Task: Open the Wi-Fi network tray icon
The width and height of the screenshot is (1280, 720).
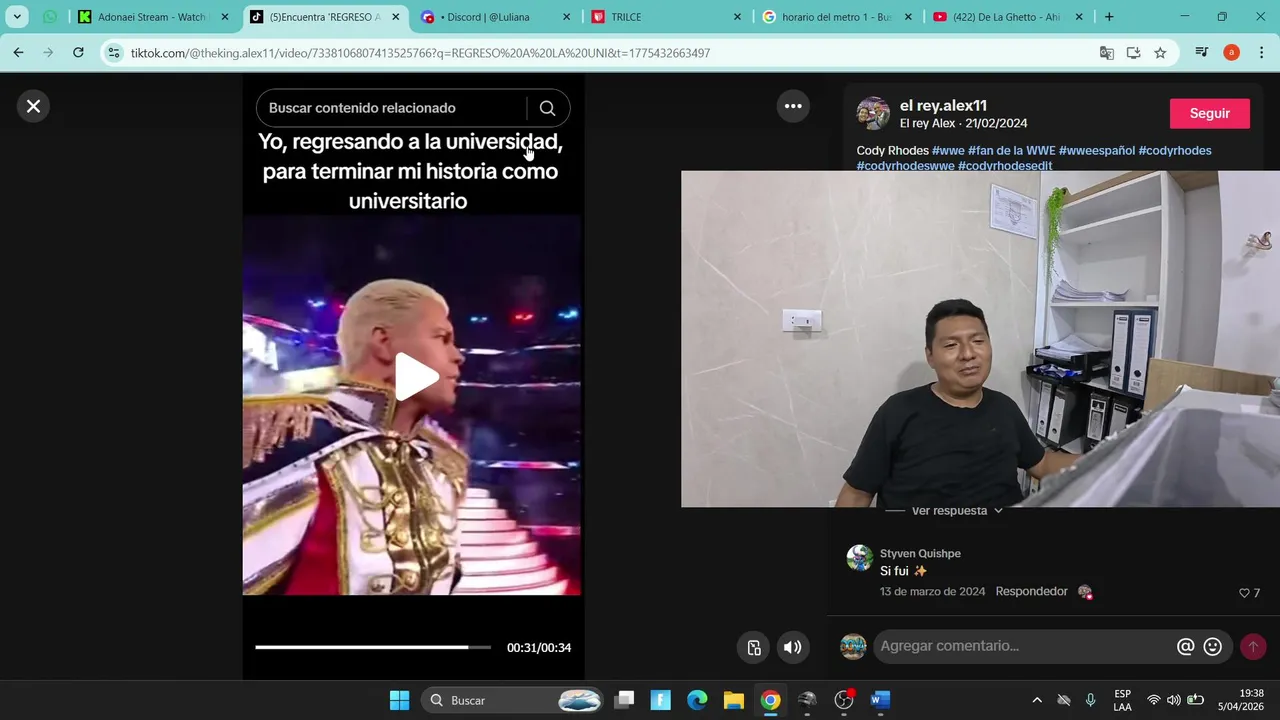Action: (x=1154, y=700)
